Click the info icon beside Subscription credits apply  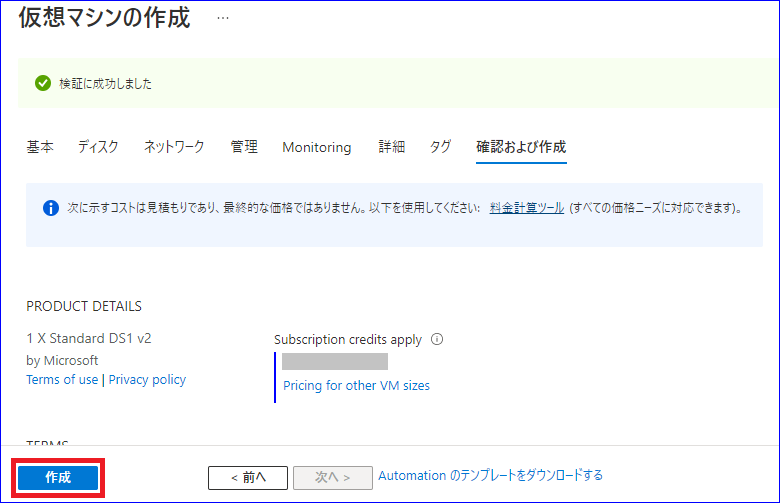pyautogui.click(x=437, y=339)
